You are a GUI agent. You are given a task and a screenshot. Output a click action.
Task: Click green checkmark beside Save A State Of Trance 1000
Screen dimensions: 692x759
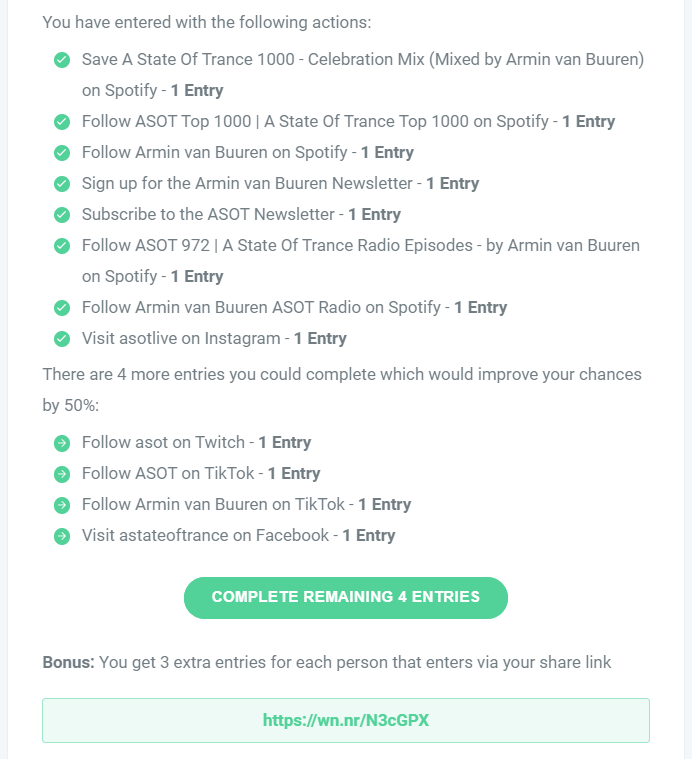(x=62, y=60)
